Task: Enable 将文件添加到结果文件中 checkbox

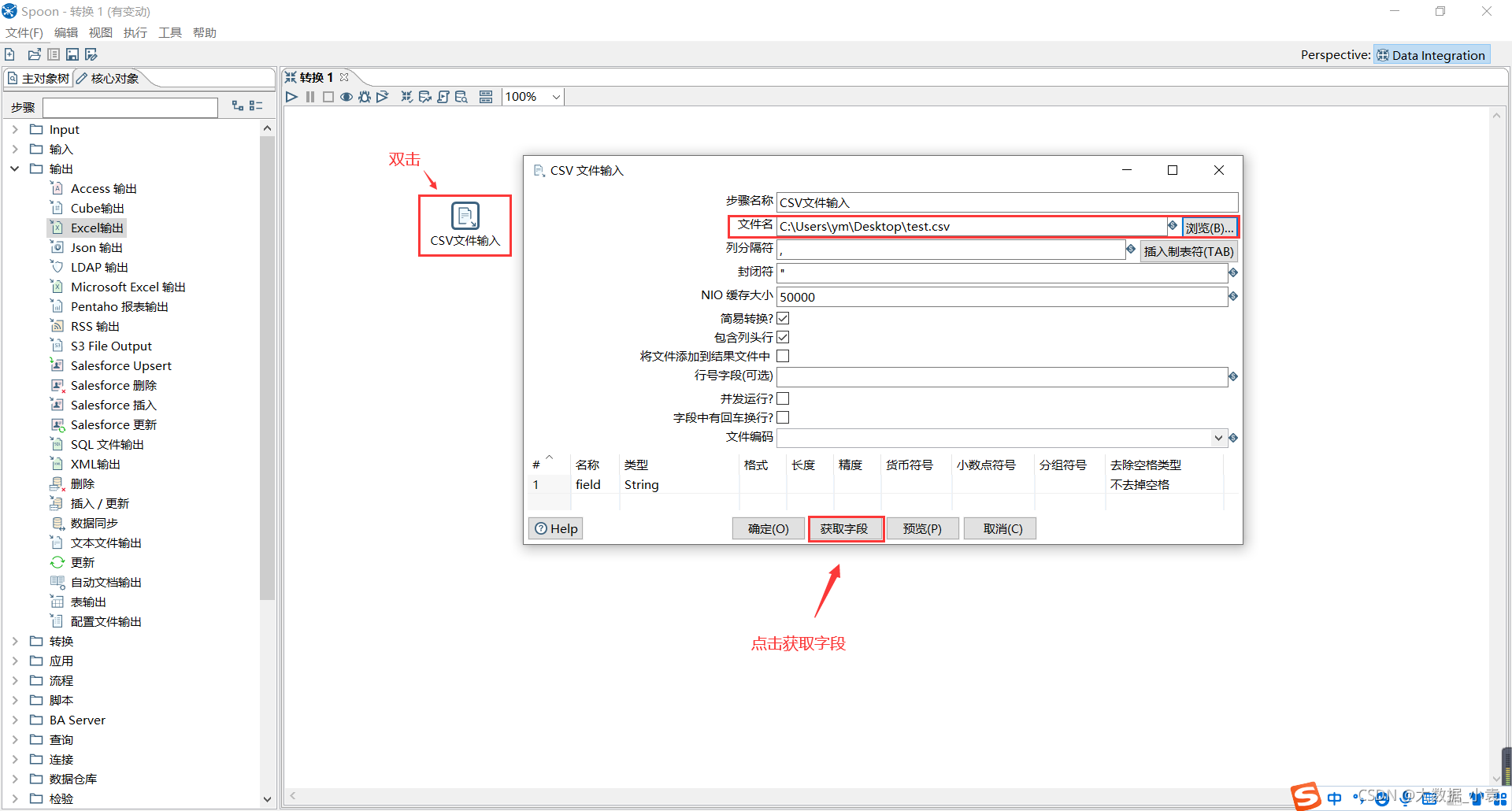Action: pyautogui.click(x=783, y=356)
